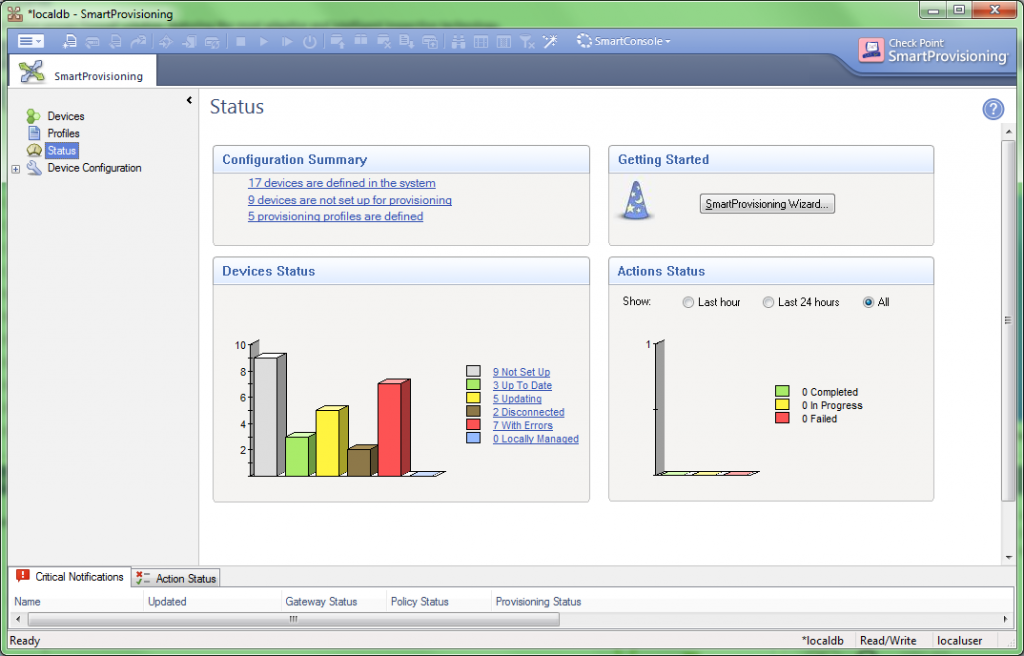1024x656 pixels.
Task: Open the Action Status tab
Action: pyautogui.click(x=176, y=578)
